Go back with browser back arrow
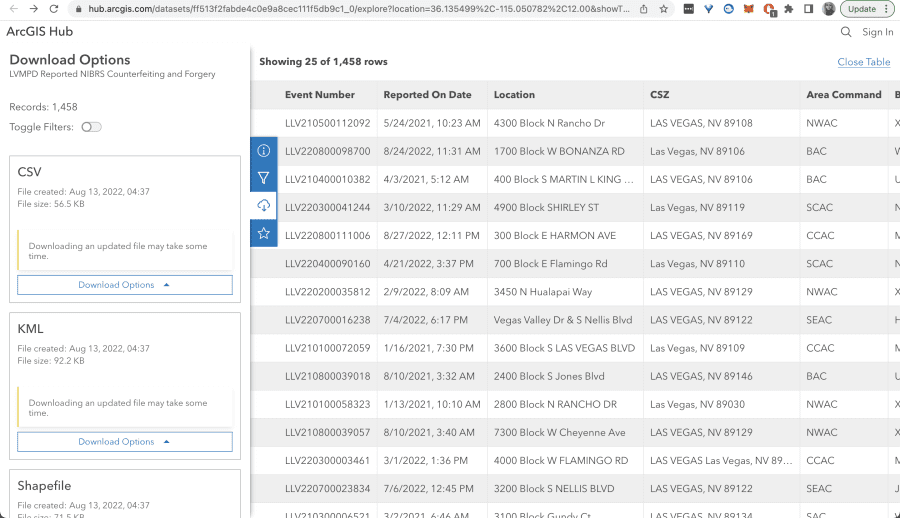This screenshot has width=900, height=518. (14, 9)
